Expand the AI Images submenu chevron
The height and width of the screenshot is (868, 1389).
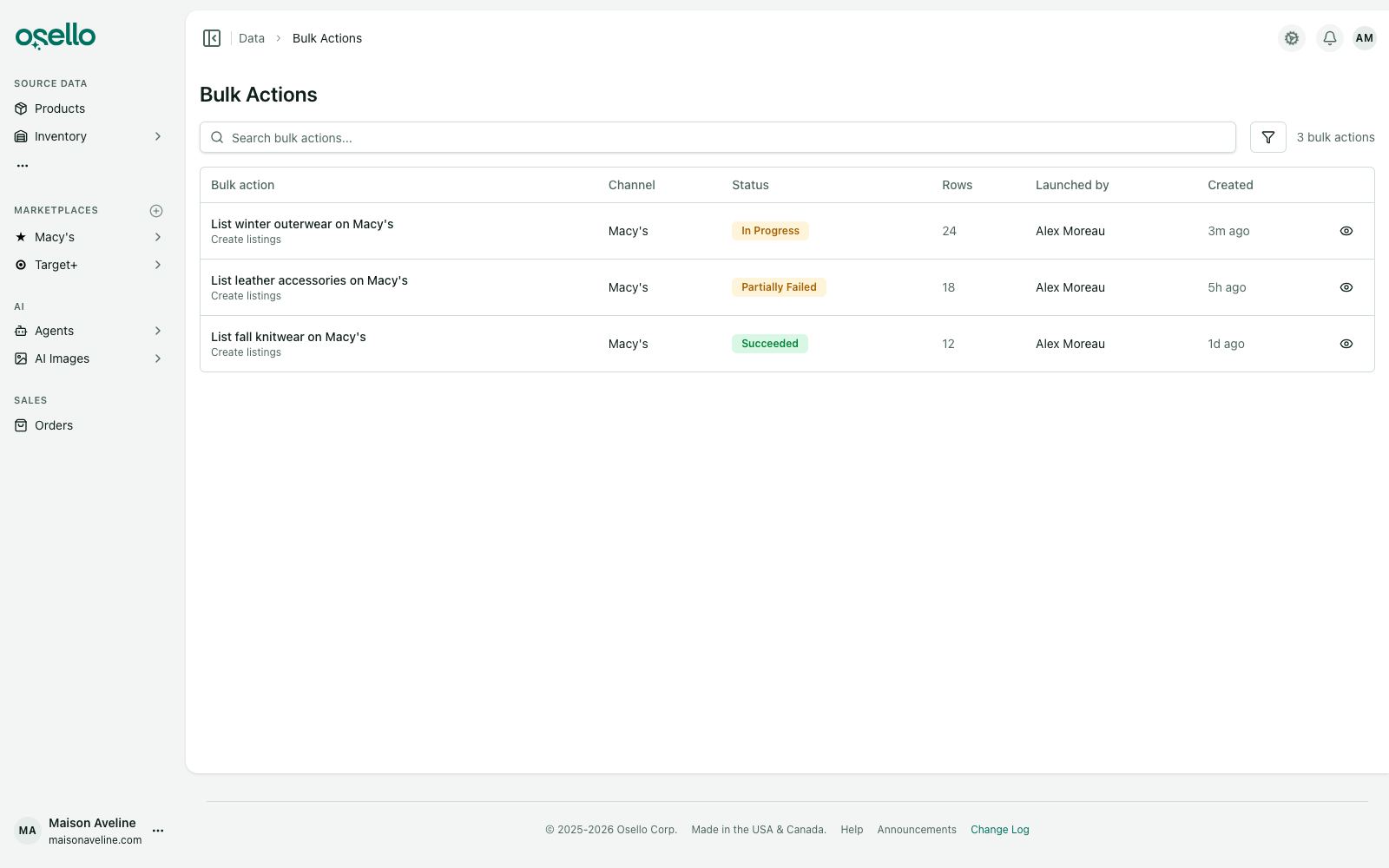click(158, 358)
